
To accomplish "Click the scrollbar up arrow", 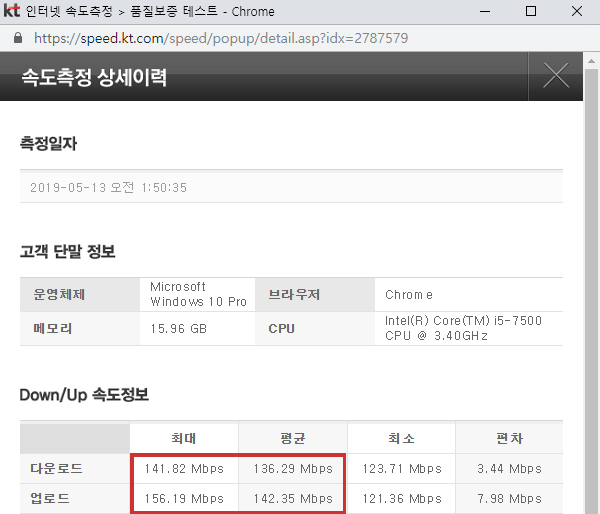I will 591,61.
